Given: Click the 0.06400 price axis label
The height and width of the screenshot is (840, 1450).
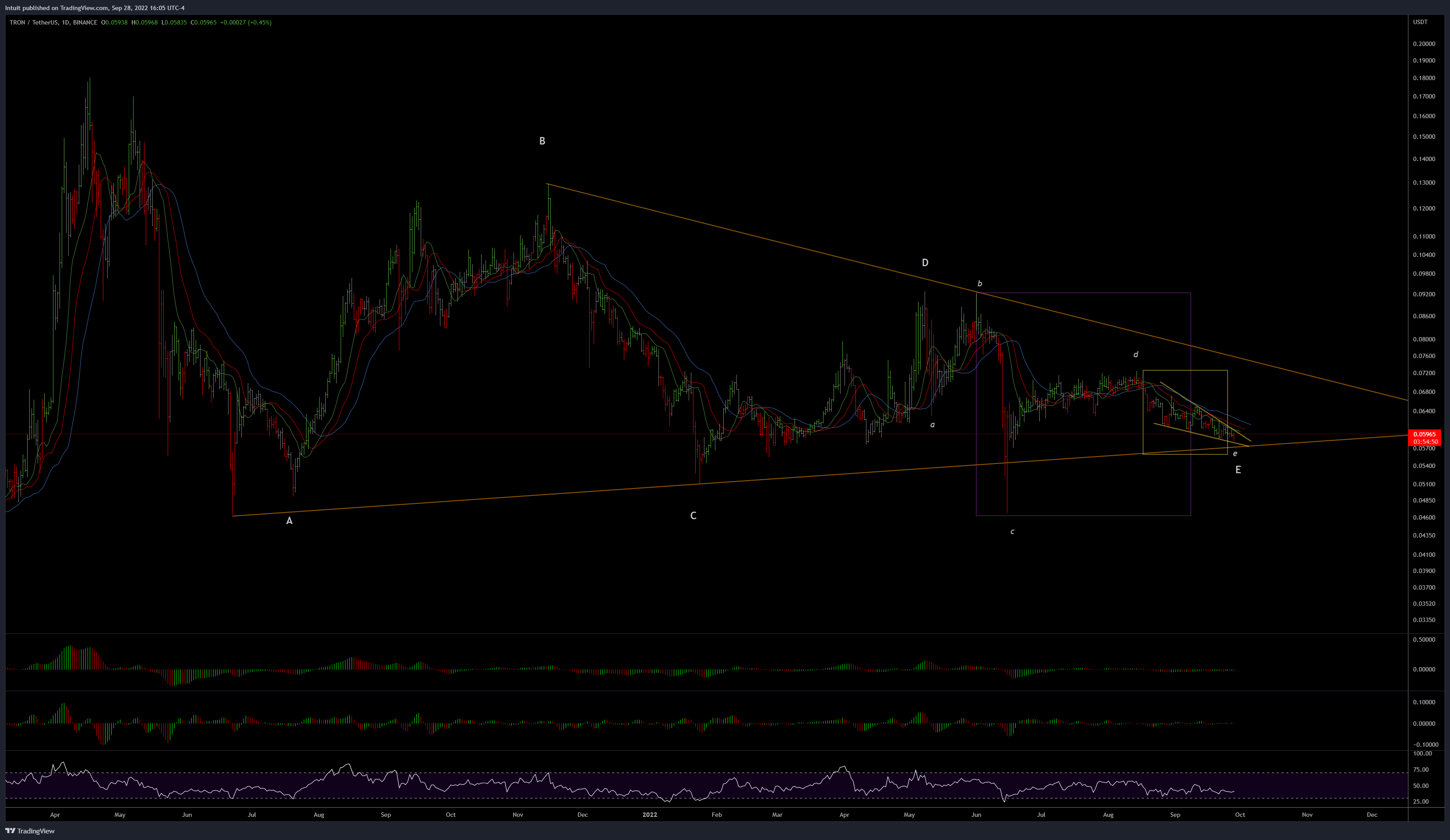Looking at the screenshot, I should pyautogui.click(x=1424, y=411).
